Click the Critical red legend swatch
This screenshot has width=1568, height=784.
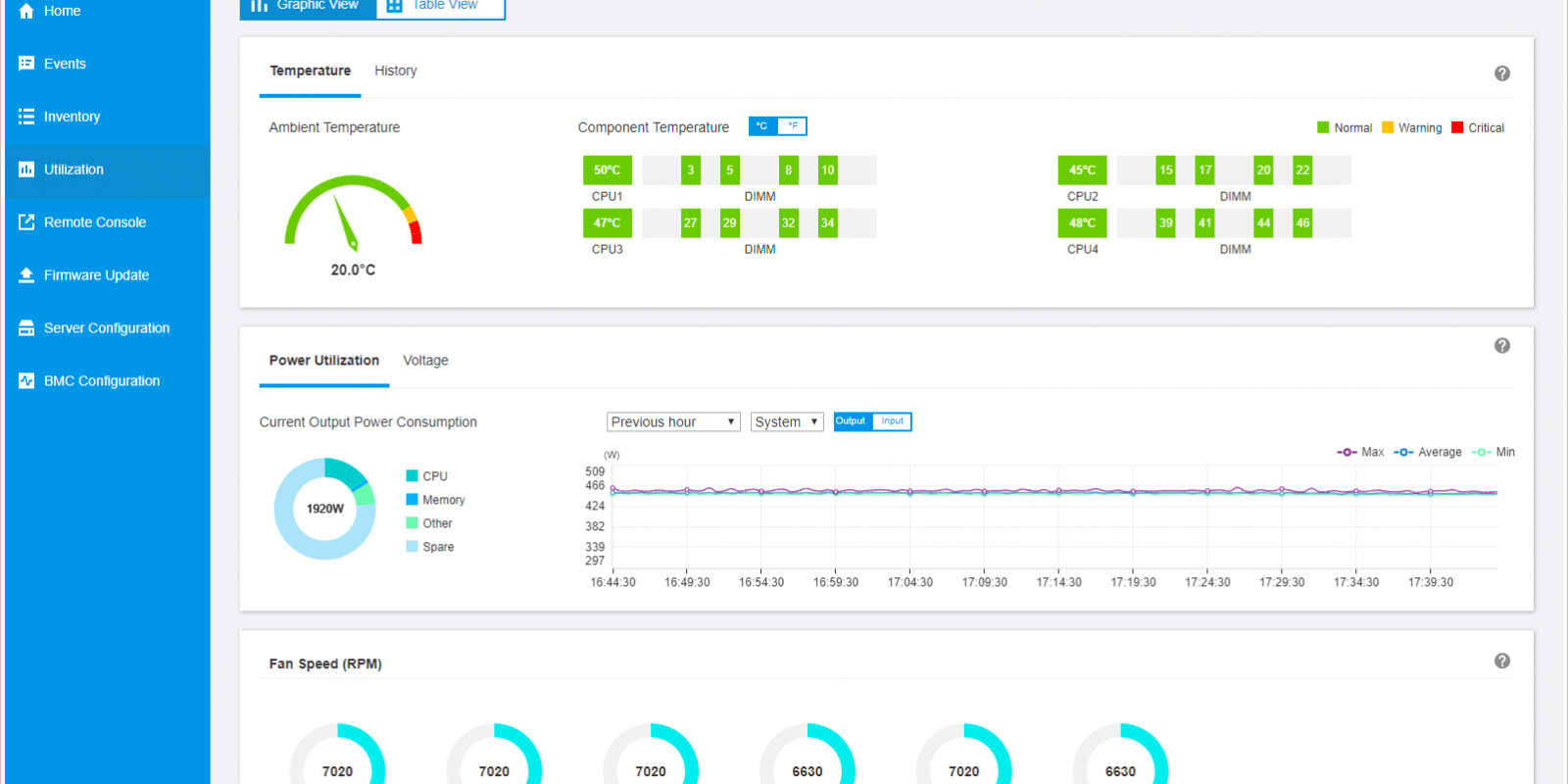(x=1457, y=127)
